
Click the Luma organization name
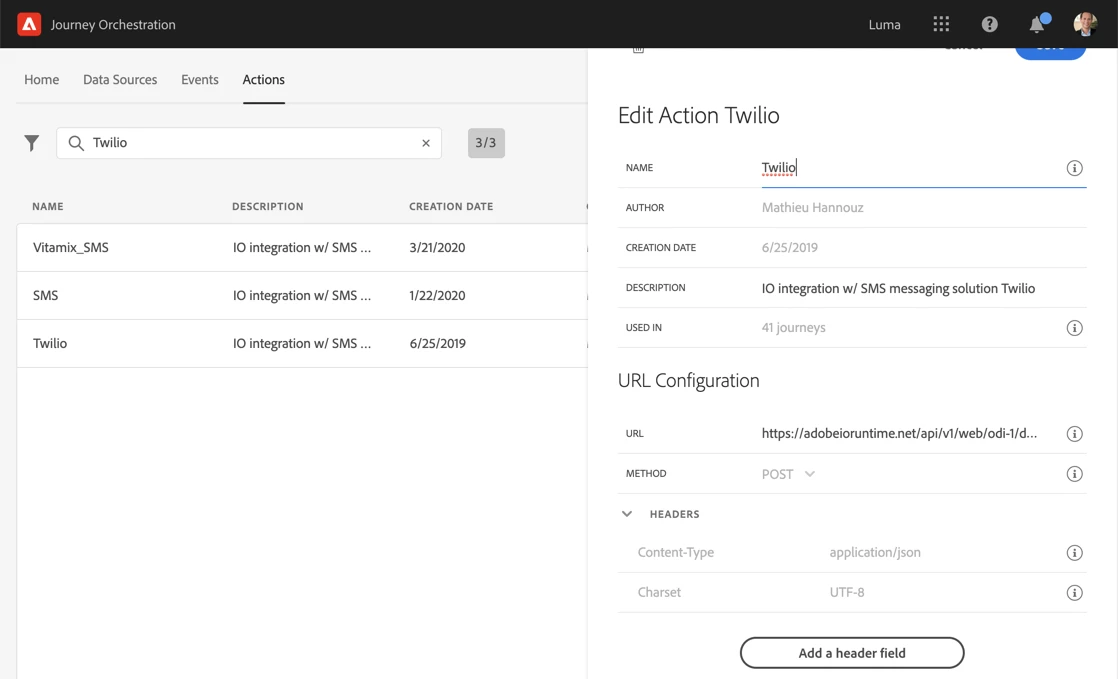coord(884,24)
